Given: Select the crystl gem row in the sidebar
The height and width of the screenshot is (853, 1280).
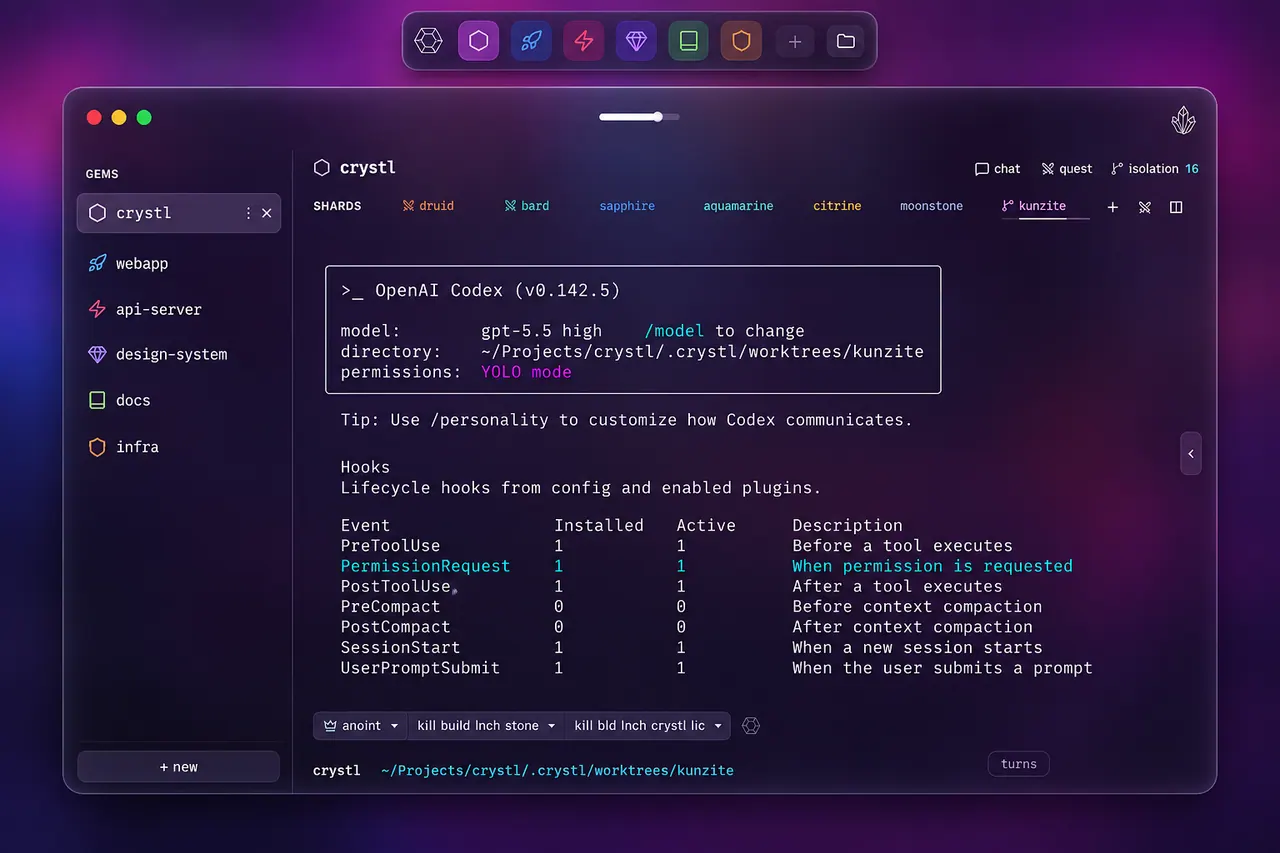Looking at the screenshot, I should 179,213.
